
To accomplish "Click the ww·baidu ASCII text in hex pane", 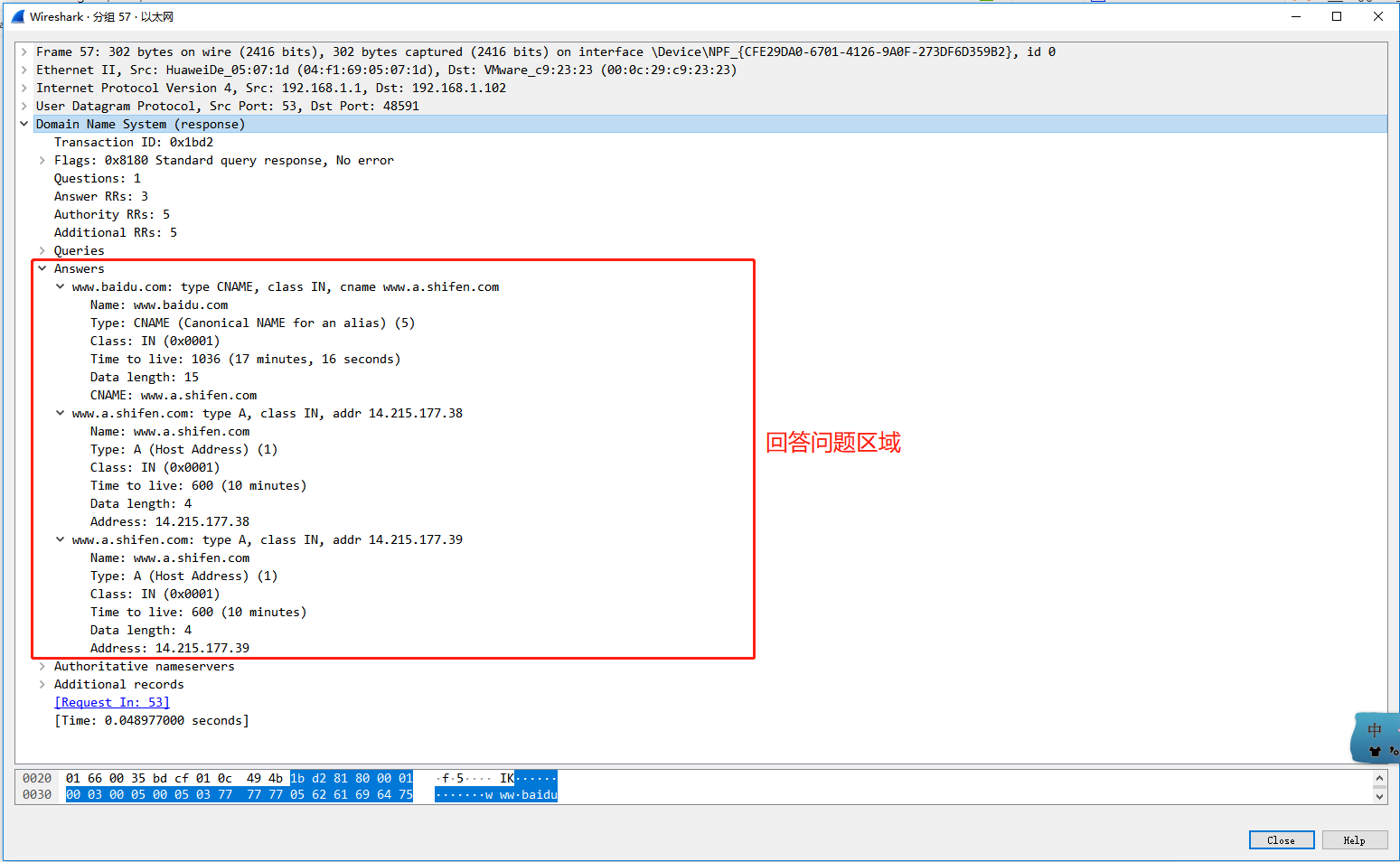I will pyautogui.click(x=529, y=794).
